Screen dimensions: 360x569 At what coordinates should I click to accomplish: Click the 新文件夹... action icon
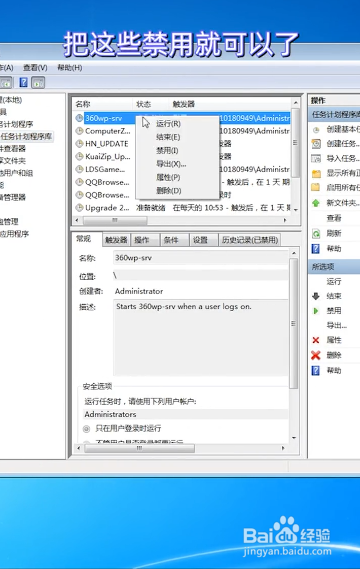316,203
